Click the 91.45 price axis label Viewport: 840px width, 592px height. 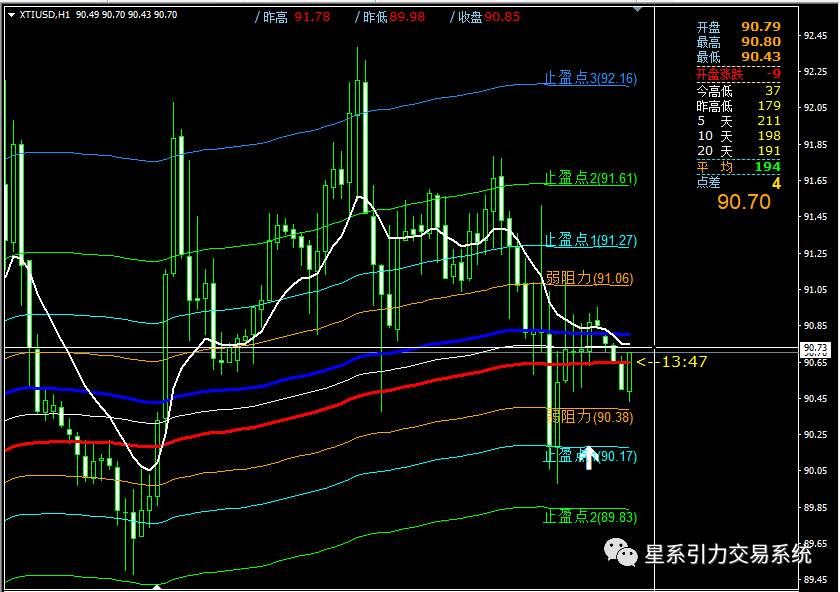(x=815, y=216)
